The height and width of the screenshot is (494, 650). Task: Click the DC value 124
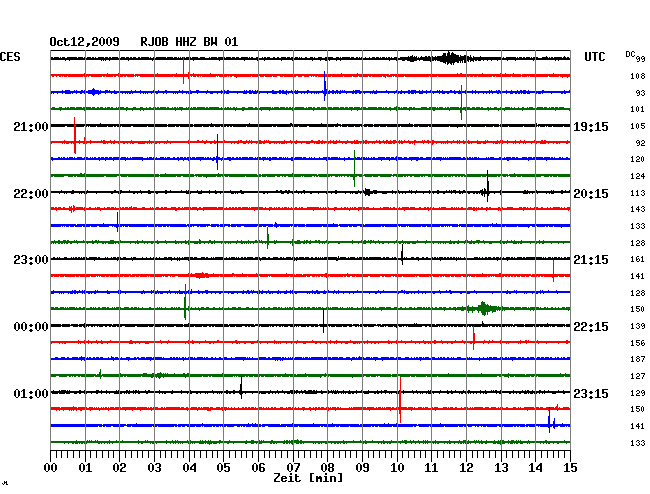pyautogui.click(x=638, y=176)
